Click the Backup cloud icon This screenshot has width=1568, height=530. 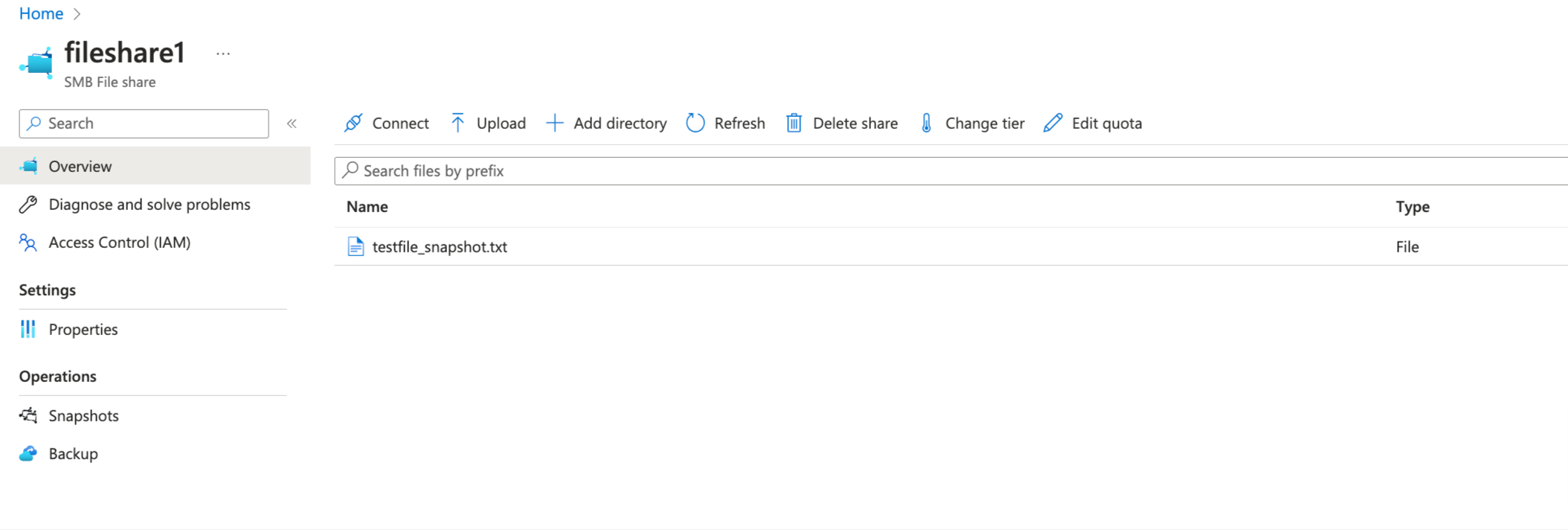[x=28, y=453]
